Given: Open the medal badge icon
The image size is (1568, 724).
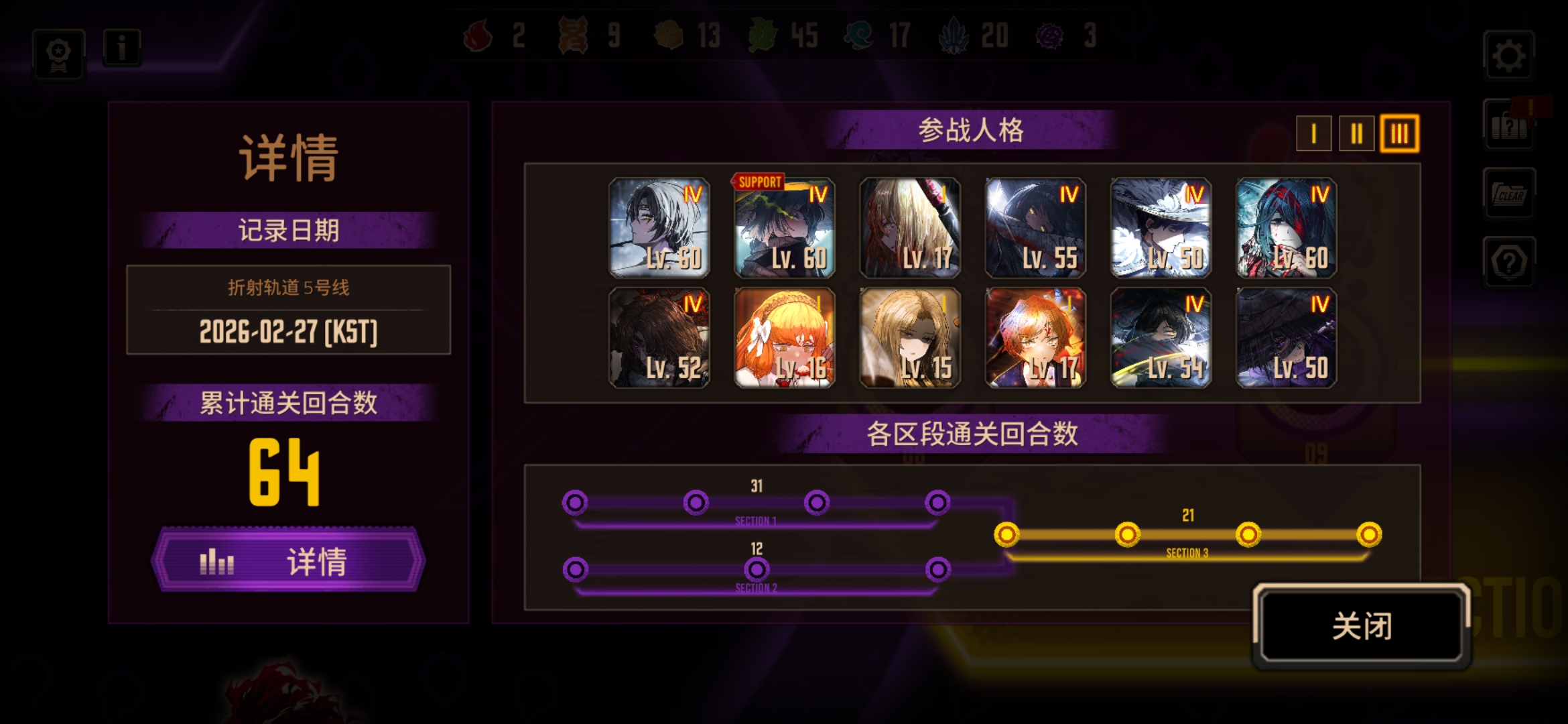Looking at the screenshot, I should coord(59,55).
